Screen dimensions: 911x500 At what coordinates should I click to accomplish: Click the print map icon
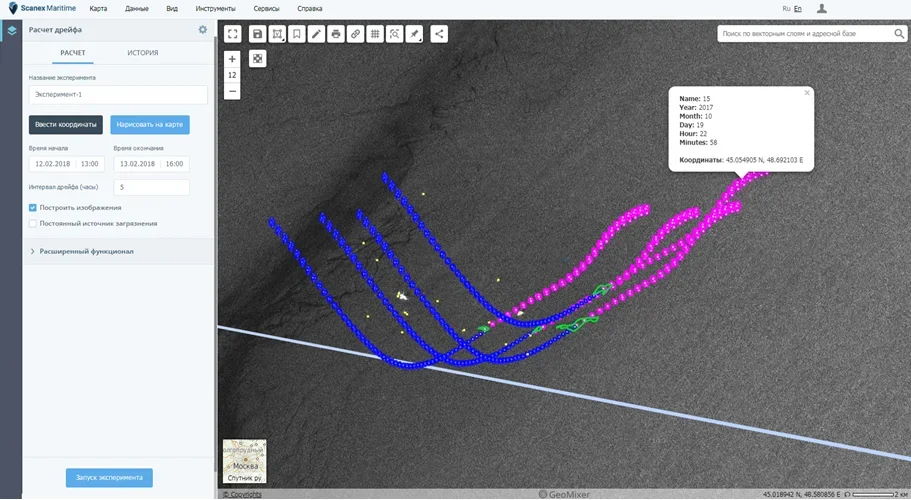tap(336, 34)
